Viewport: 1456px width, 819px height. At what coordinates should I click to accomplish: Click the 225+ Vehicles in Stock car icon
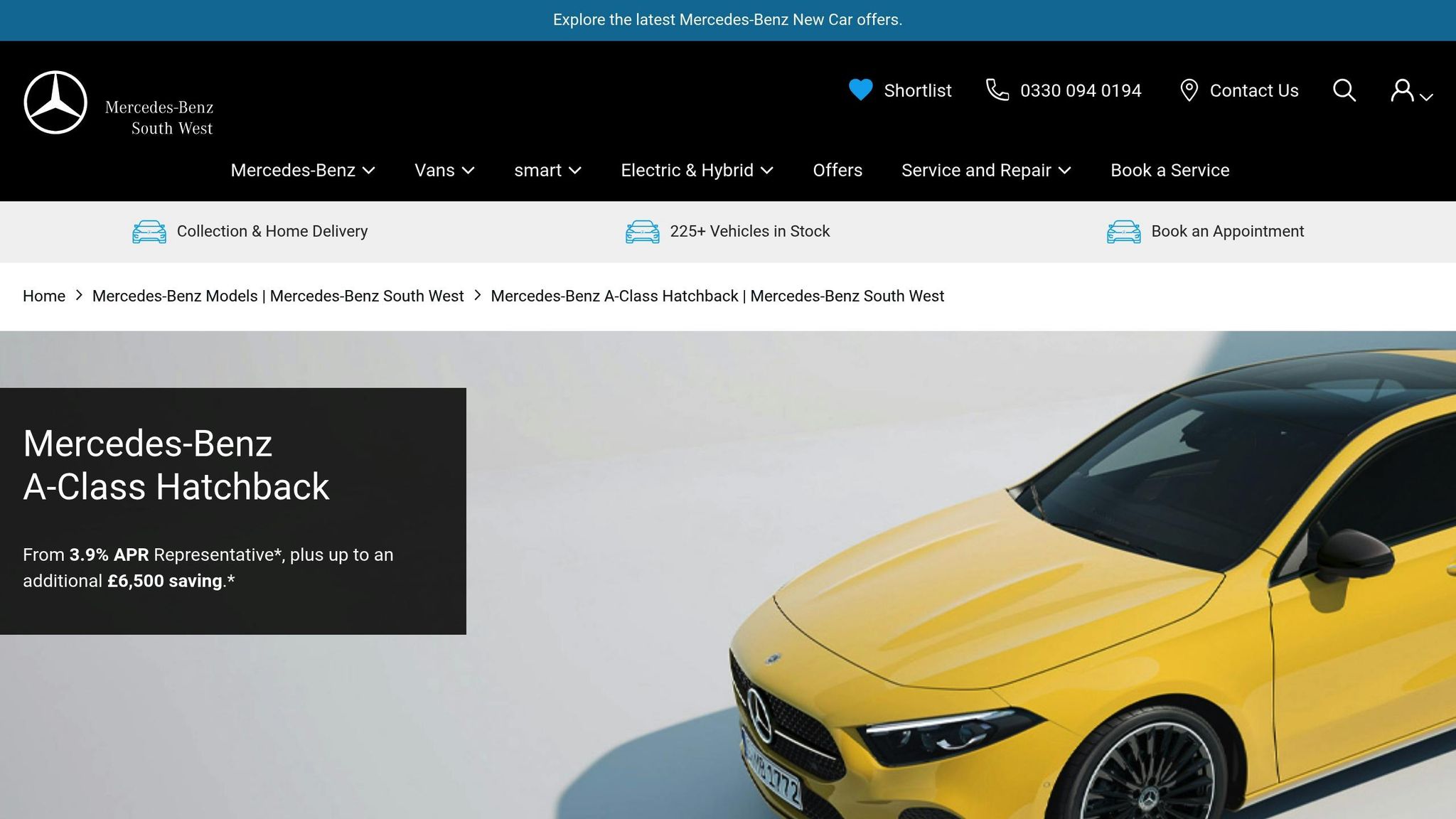point(642,232)
